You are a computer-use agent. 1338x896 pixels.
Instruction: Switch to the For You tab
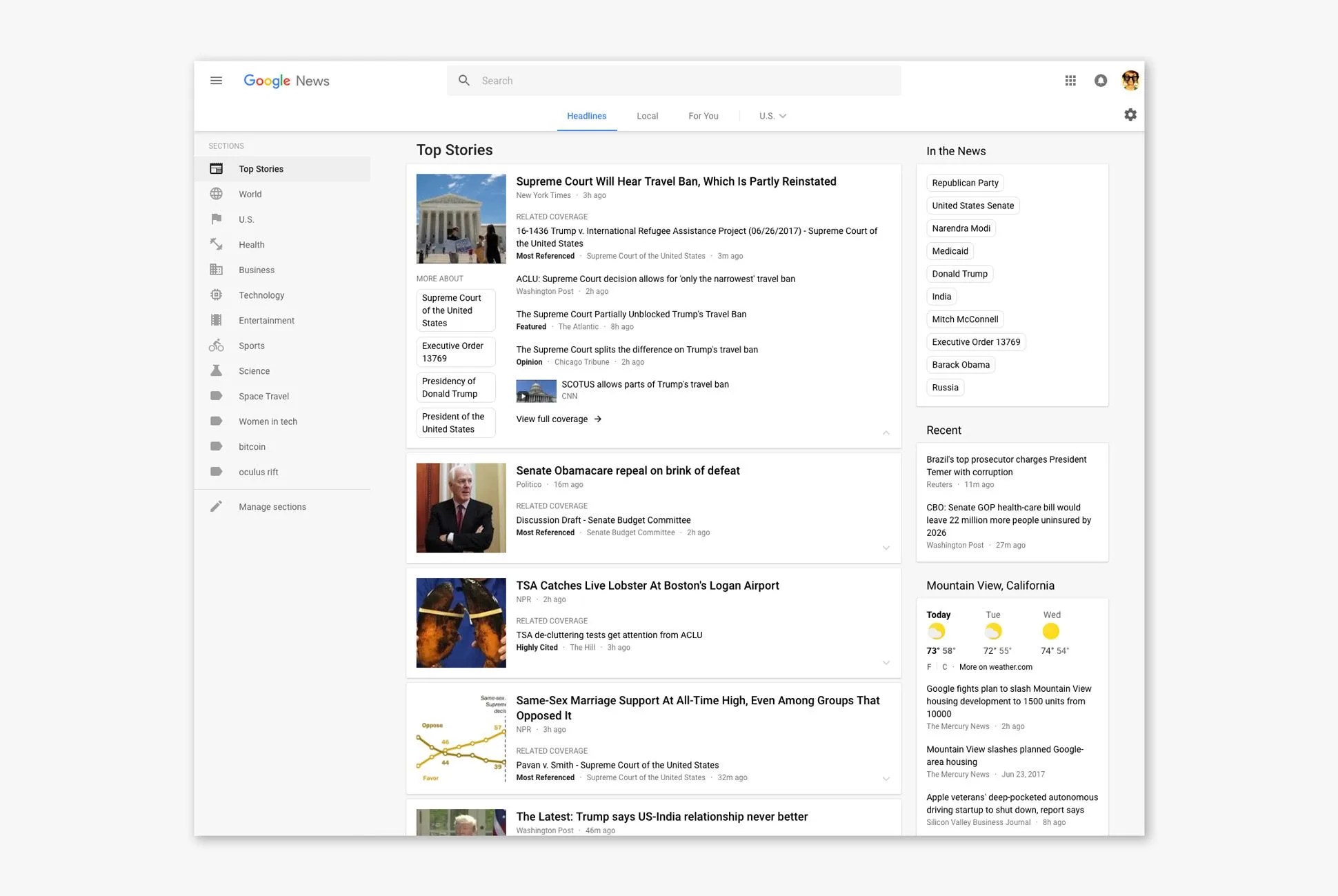click(x=703, y=115)
